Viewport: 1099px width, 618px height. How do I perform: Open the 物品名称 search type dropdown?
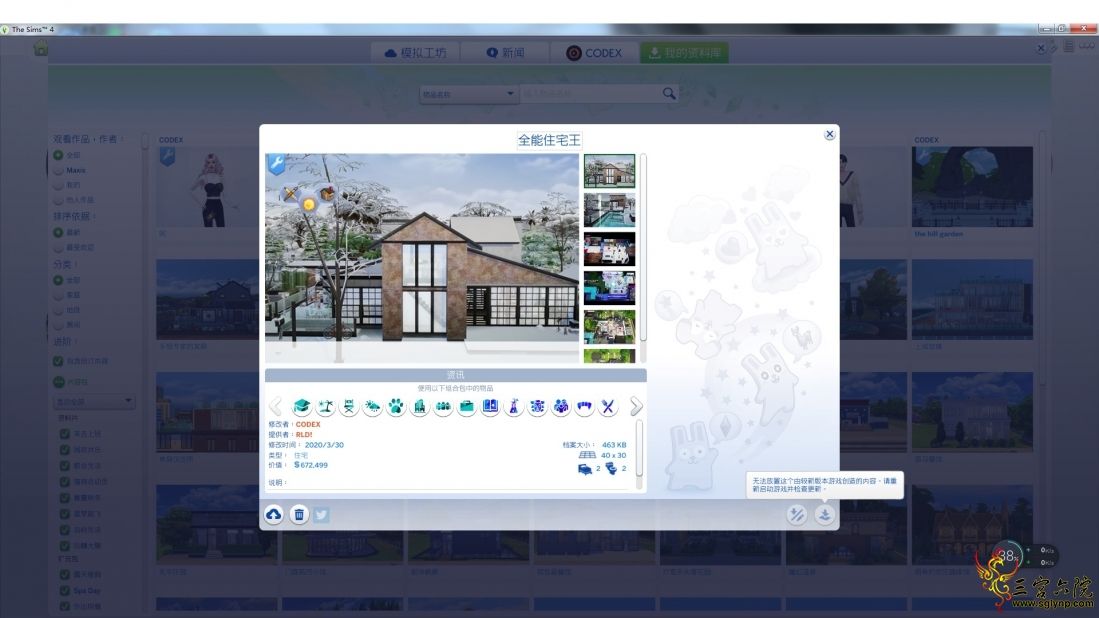pos(468,94)
